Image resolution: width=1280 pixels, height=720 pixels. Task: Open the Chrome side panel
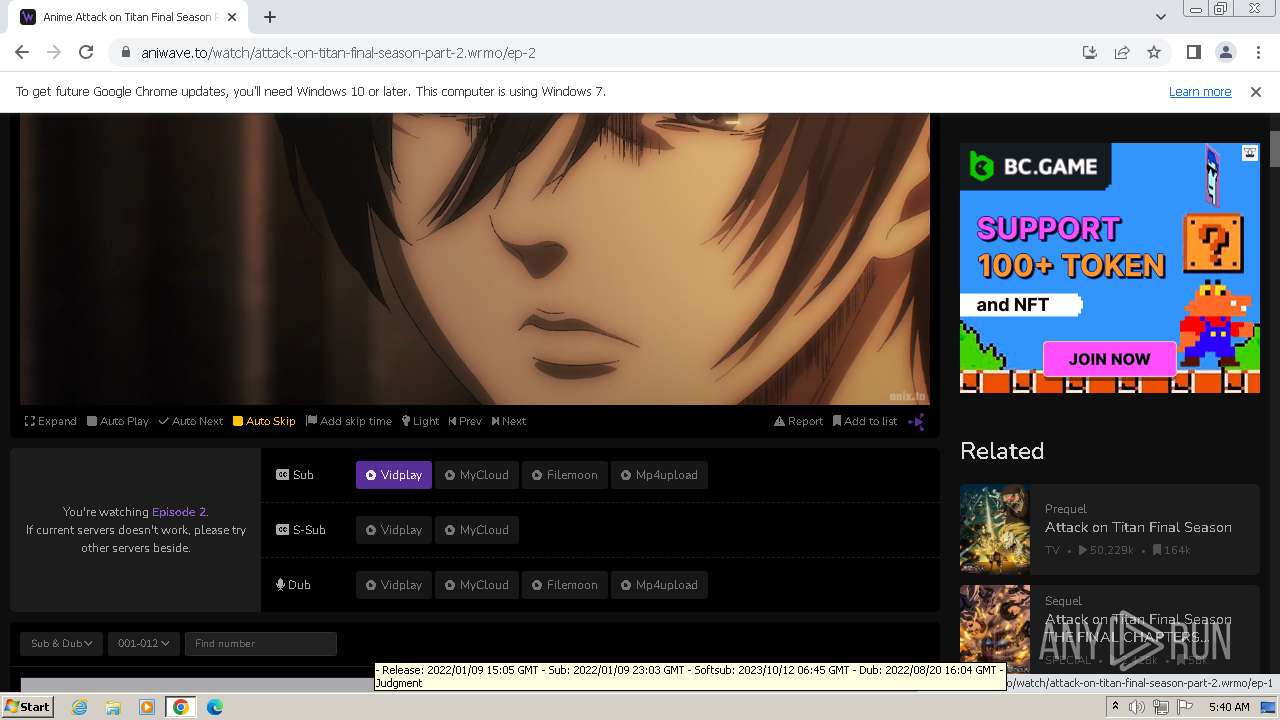(x=1193, y=53)
